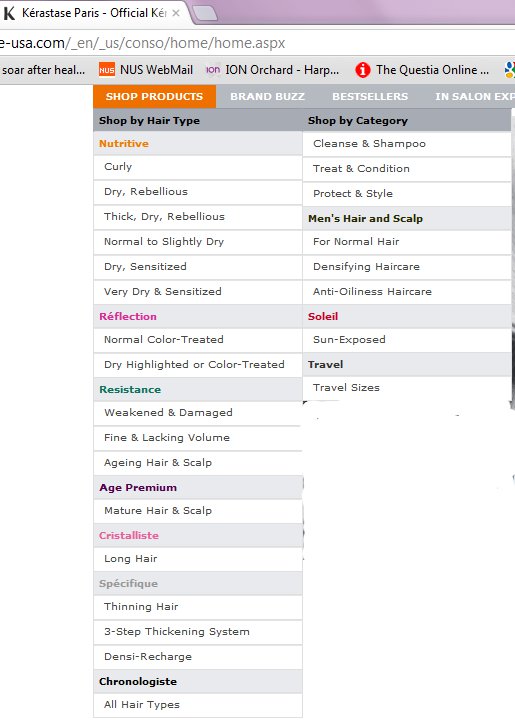Screen dimensions: 515x724
Task: Select Cleanse & Shampoo category
Action: point(406,144)
